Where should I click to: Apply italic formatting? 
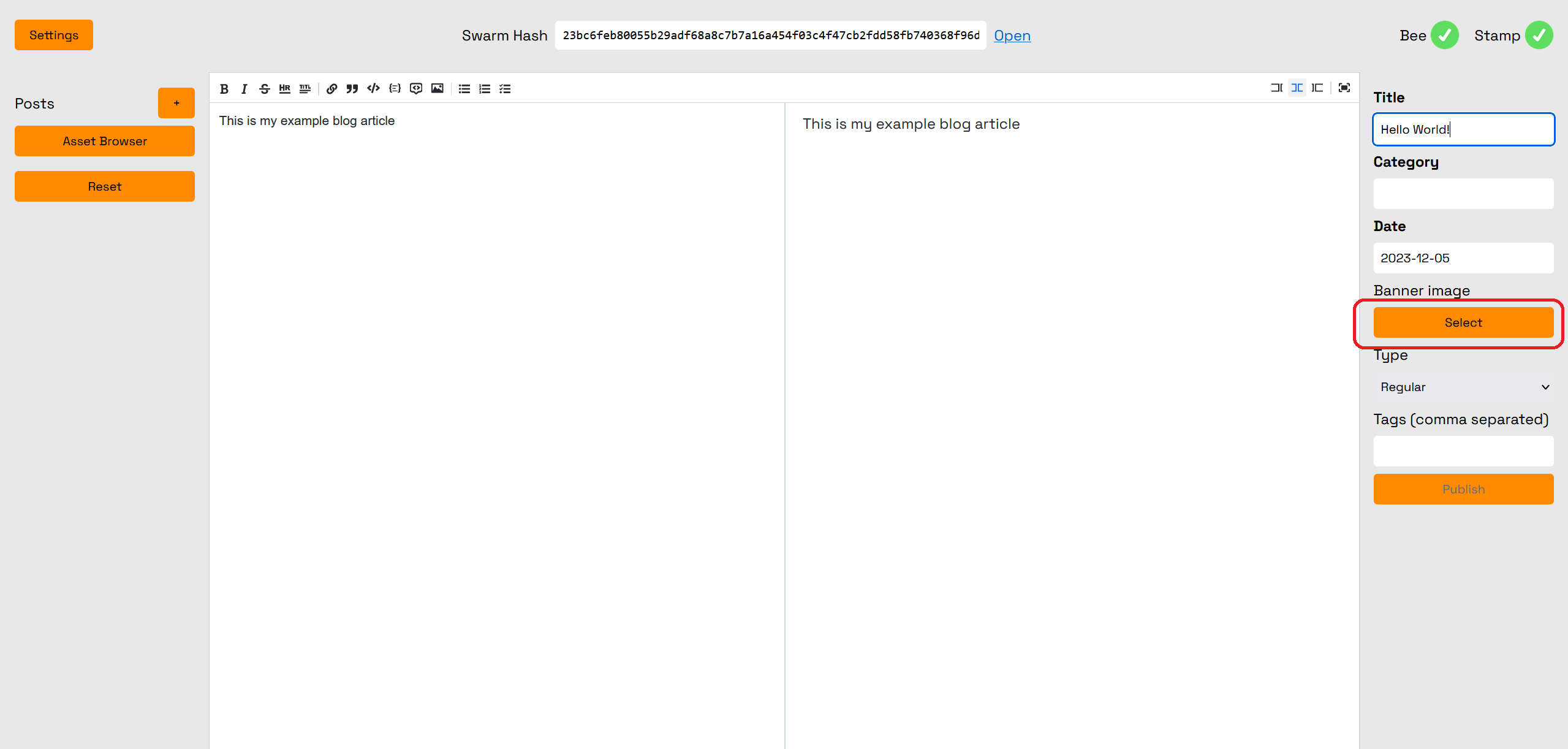(244, 89)
